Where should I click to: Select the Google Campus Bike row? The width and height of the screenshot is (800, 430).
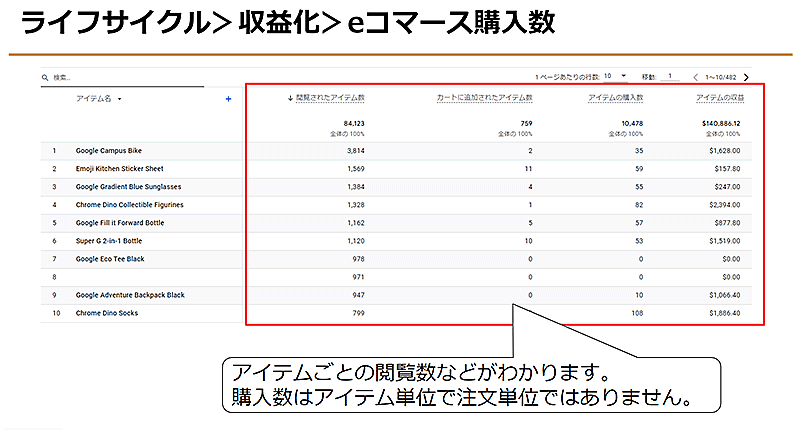click(116, 151)
